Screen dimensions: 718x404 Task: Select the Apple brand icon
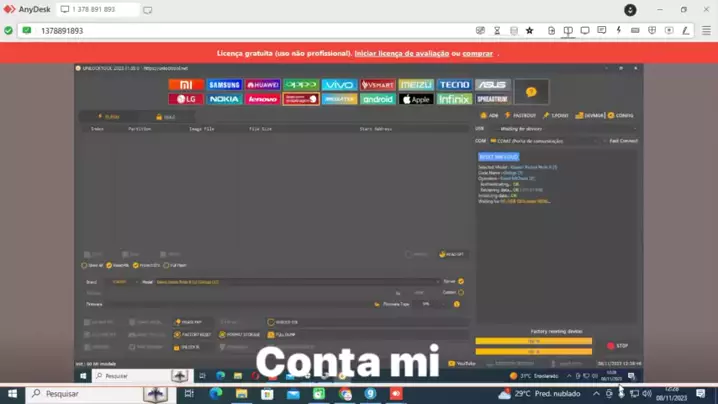coord(416,100)
